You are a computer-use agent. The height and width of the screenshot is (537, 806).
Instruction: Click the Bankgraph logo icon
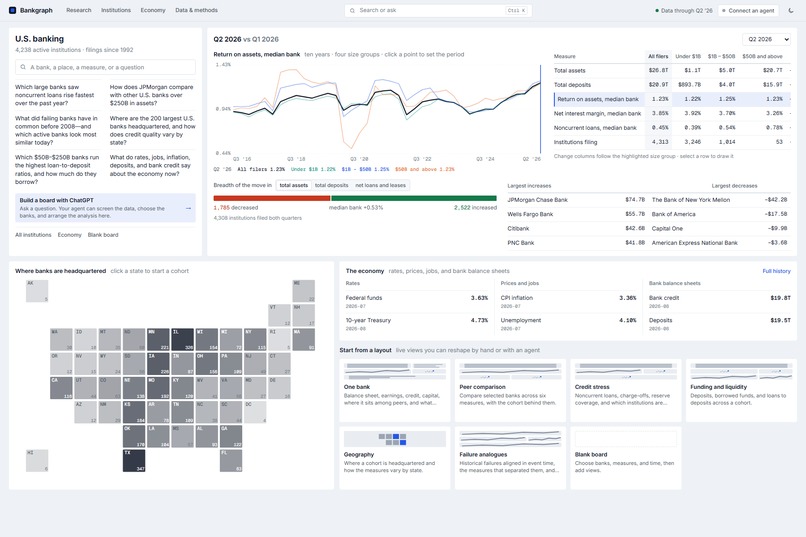click(x=12, y=10)
